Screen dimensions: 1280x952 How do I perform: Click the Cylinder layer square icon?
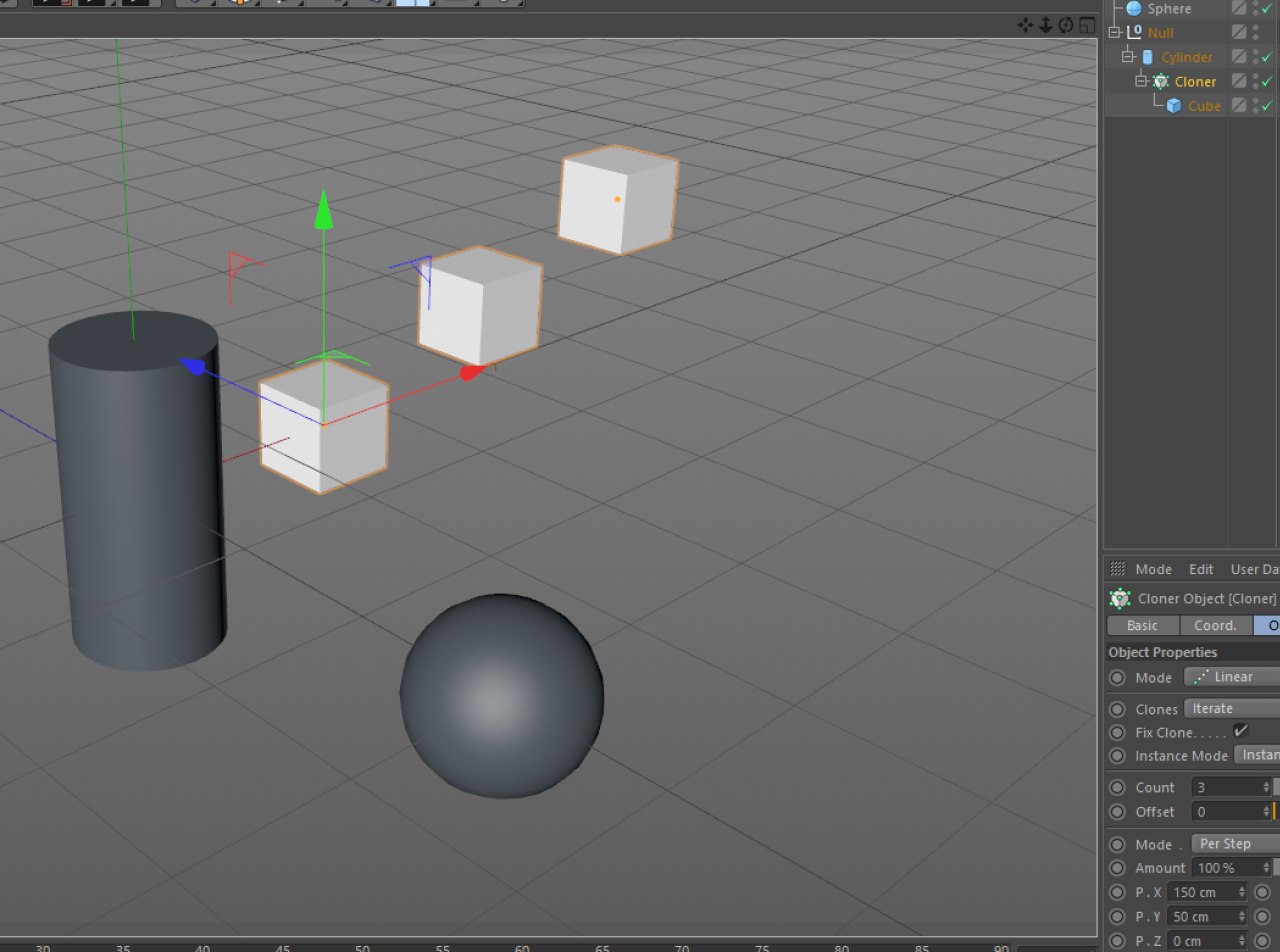tap(1239, 57)
